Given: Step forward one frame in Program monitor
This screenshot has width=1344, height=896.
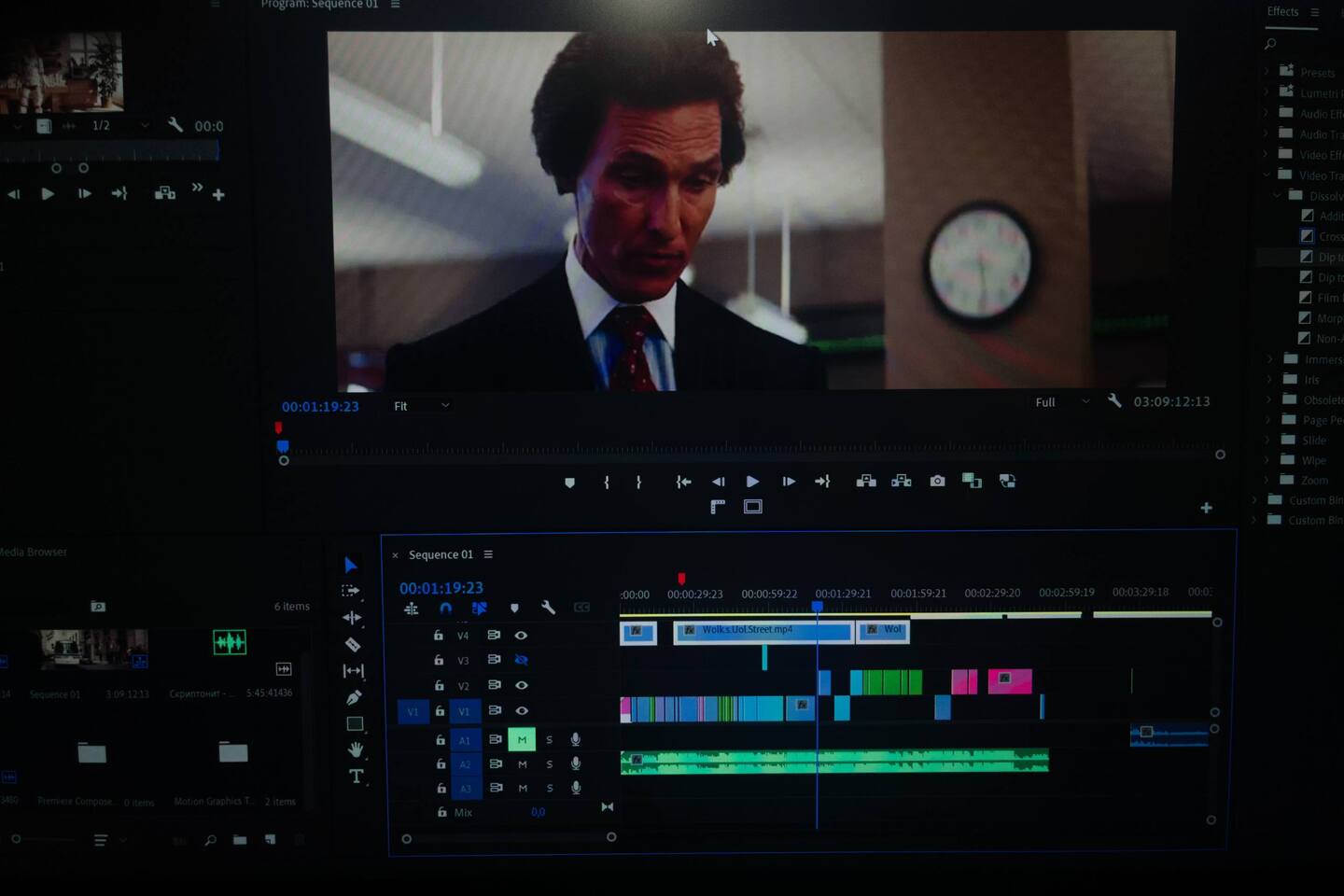Looking at the screenshot, I should [x=789, y=482].
